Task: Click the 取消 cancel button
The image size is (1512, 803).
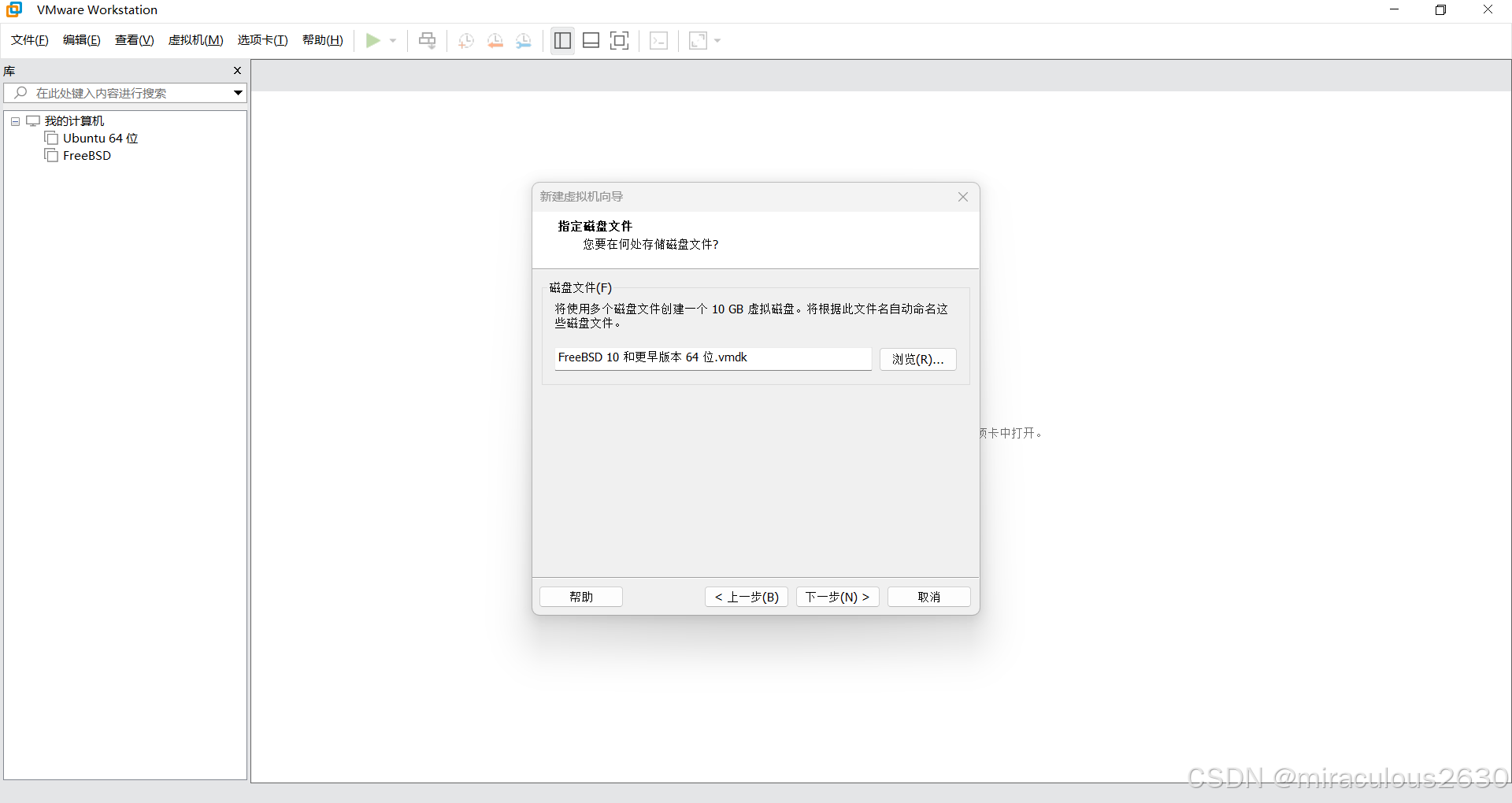Action: click(929, 597)
